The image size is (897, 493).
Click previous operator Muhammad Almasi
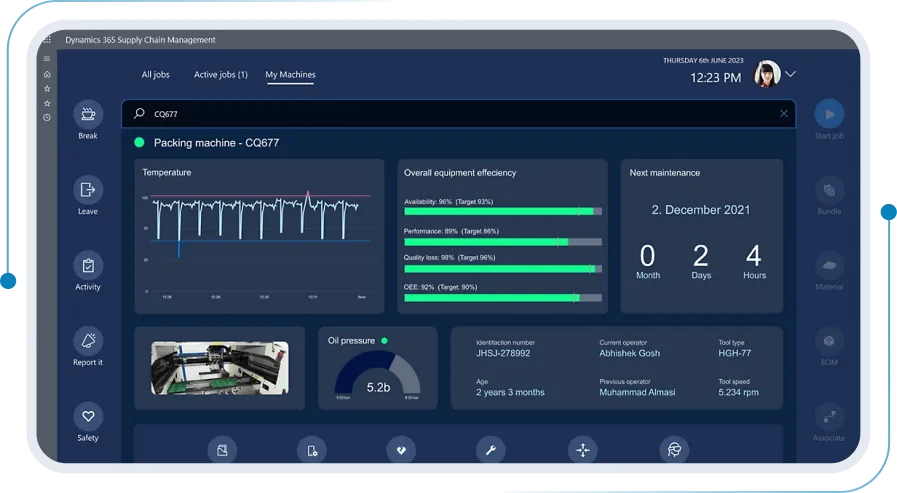coord(637,392)
